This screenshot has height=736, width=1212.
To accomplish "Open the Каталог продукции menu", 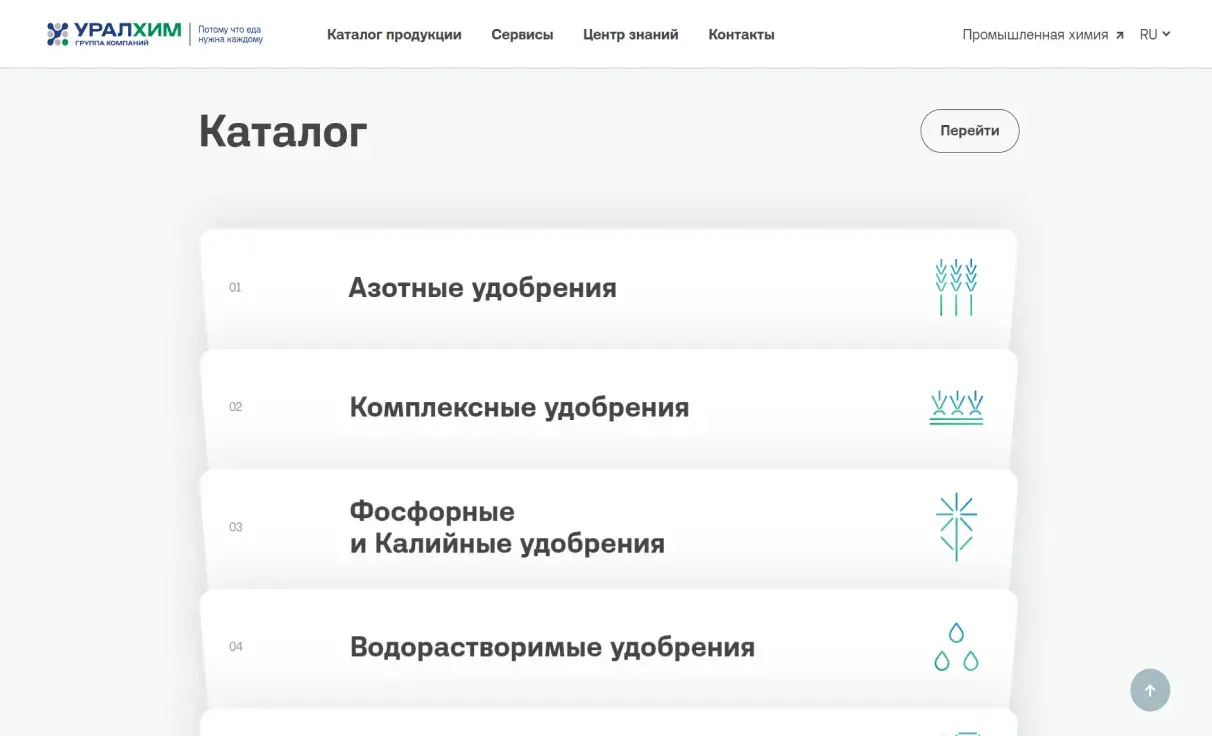I will point(394,34).
